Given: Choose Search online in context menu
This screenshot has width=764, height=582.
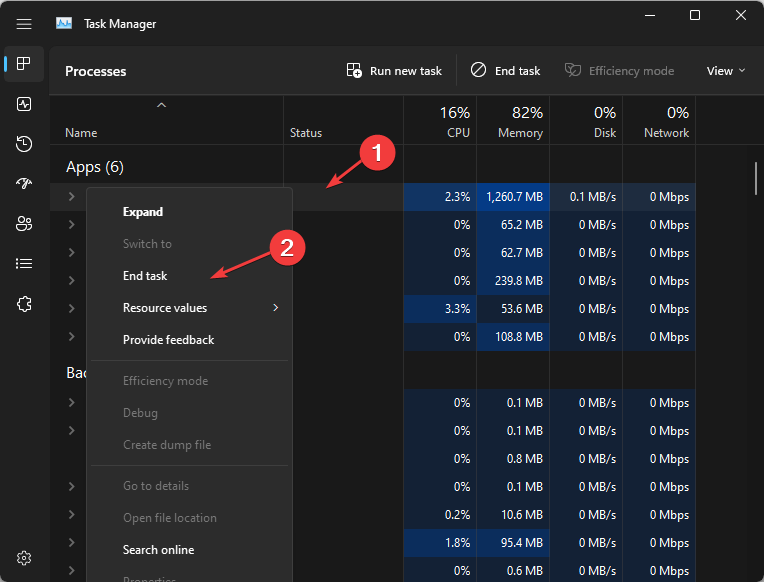Looking at the screenshot, I should [190, 550].
